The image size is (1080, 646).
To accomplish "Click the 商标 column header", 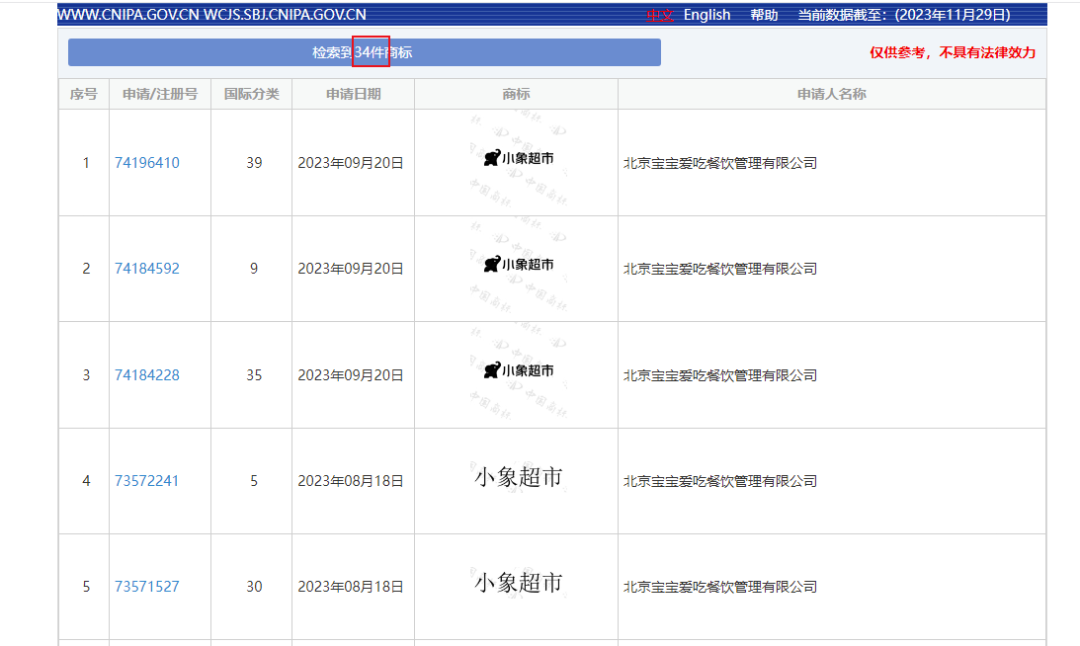I will 516,94.
